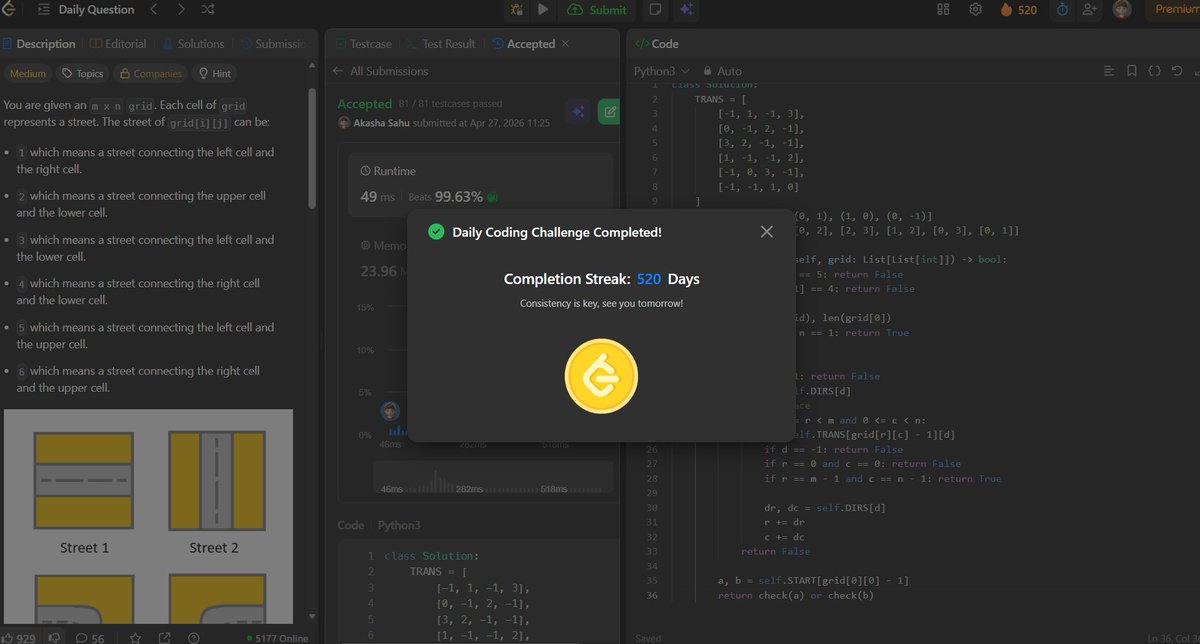Toggle the Auto lock setting

(x=722, y=71)
